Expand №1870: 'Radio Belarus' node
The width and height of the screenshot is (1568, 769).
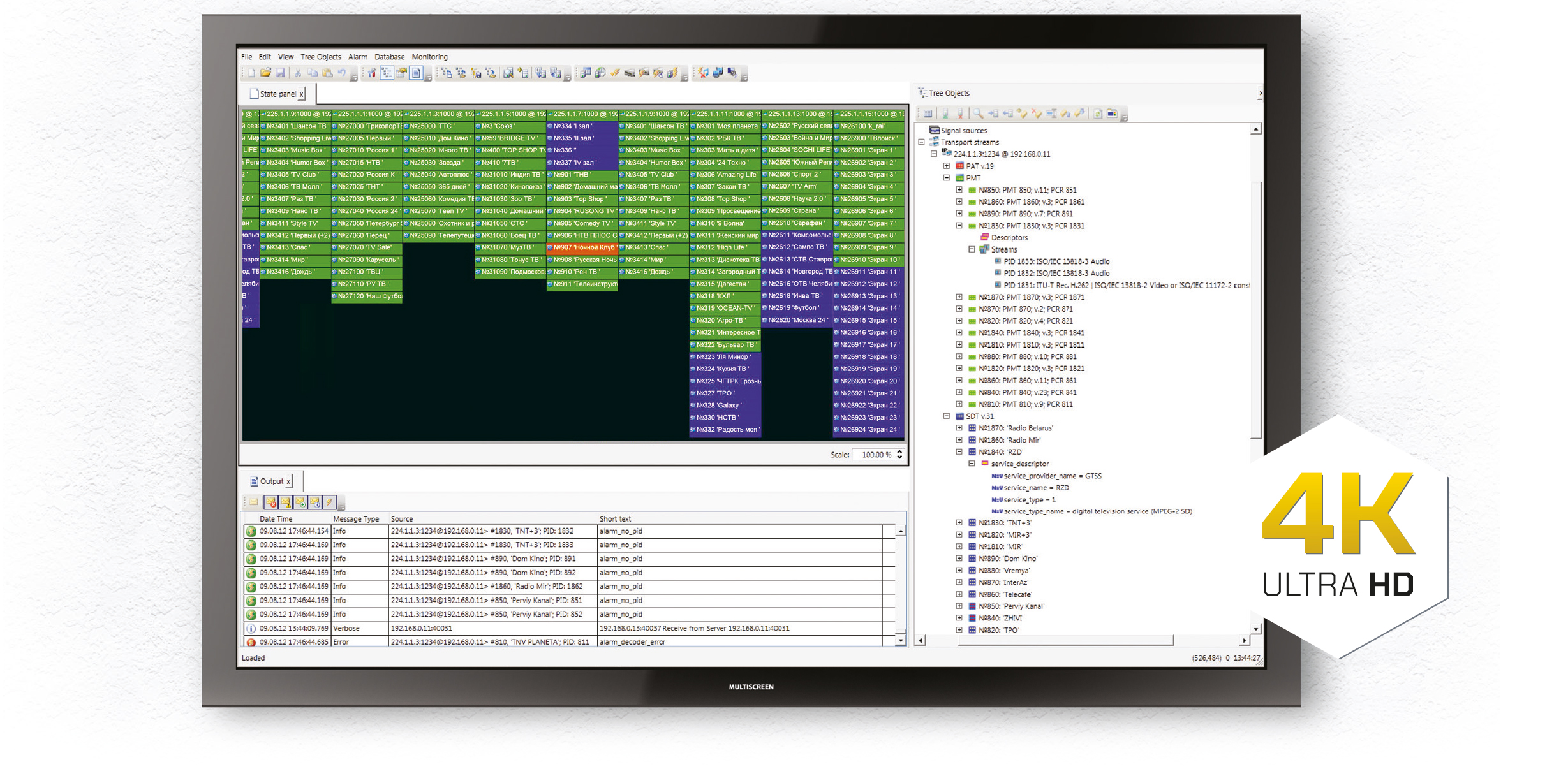point(959,428)
